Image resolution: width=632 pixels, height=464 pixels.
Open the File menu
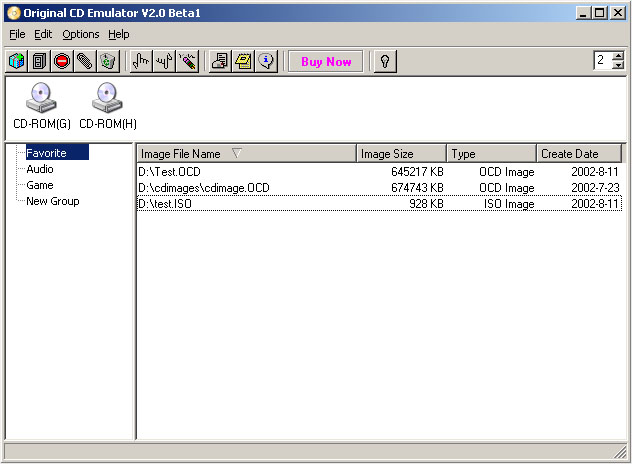pyautogui.click(x=17, y=34)
